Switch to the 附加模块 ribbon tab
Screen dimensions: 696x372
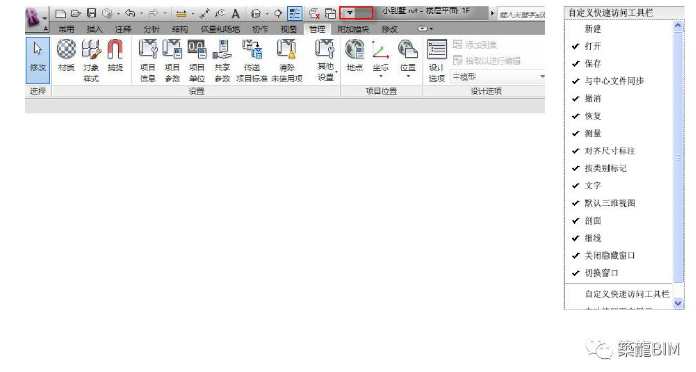(x=353, y=29)
